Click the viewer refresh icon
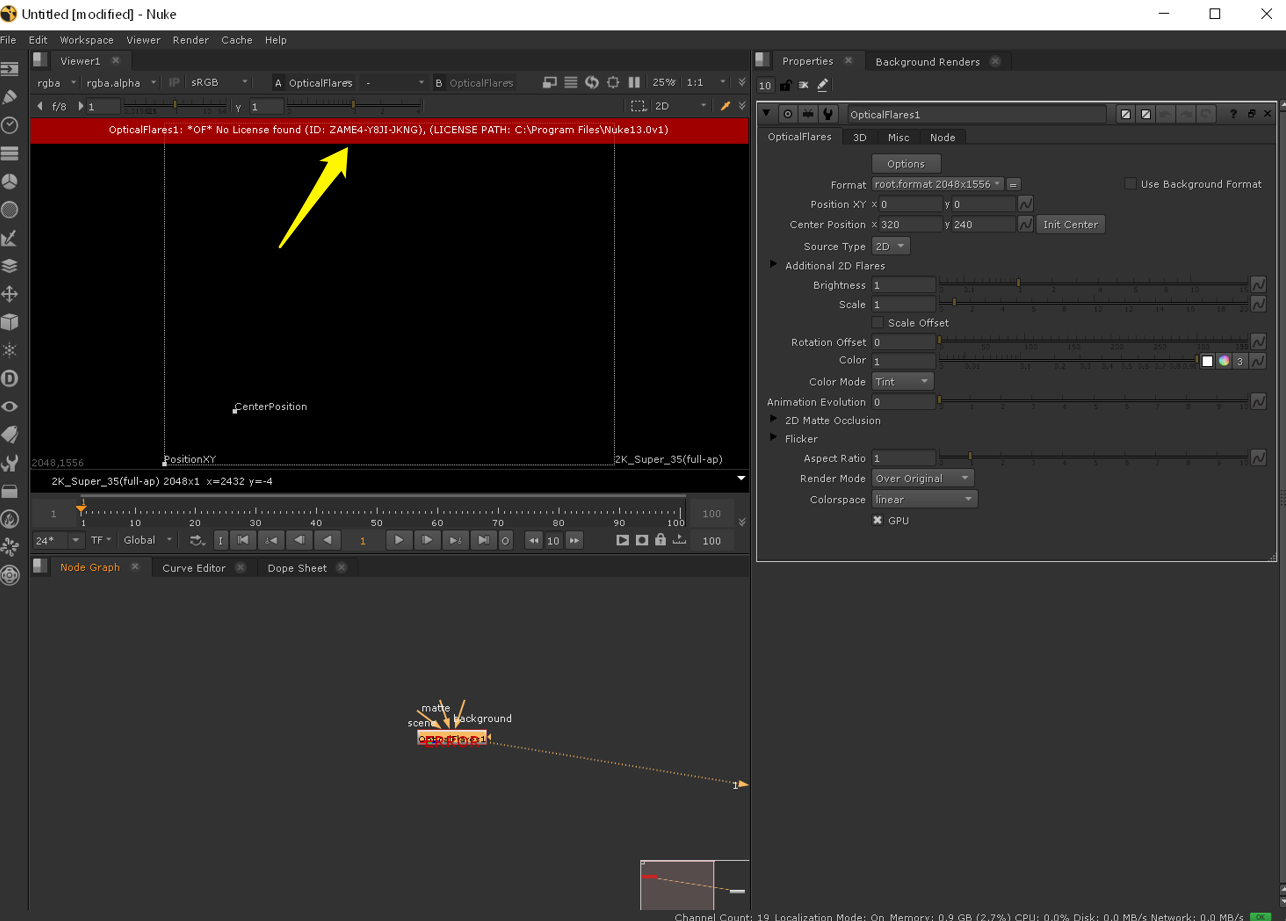 pos(592,82)
